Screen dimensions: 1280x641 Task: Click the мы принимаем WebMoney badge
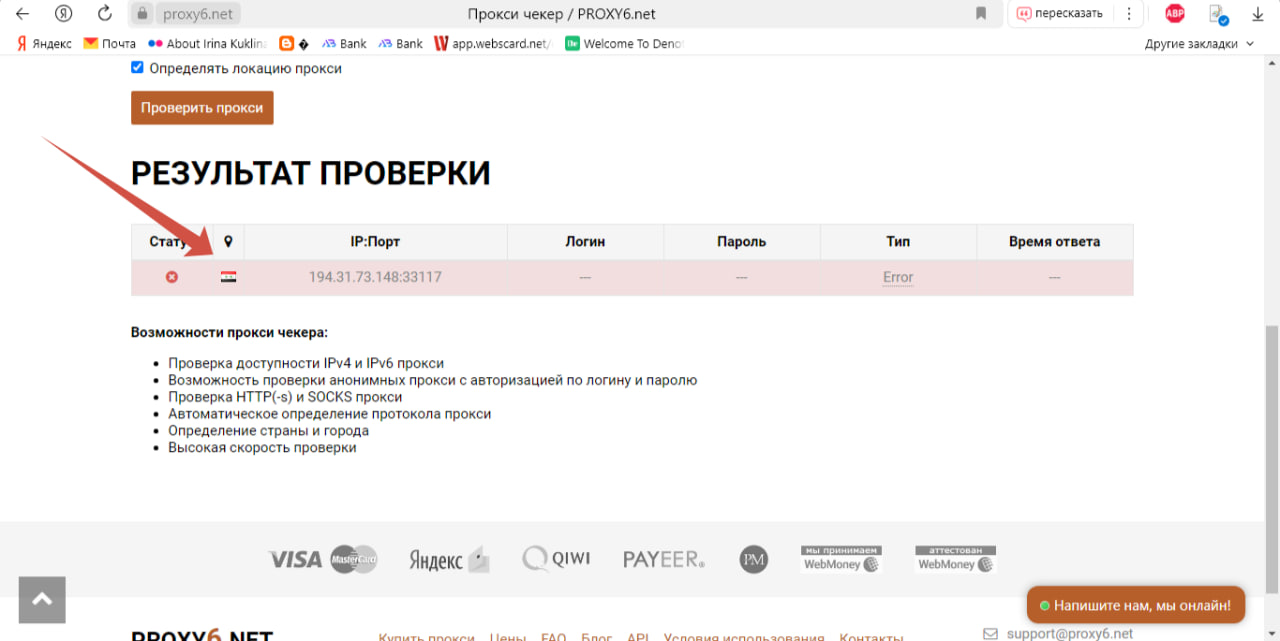click(841, 559)
